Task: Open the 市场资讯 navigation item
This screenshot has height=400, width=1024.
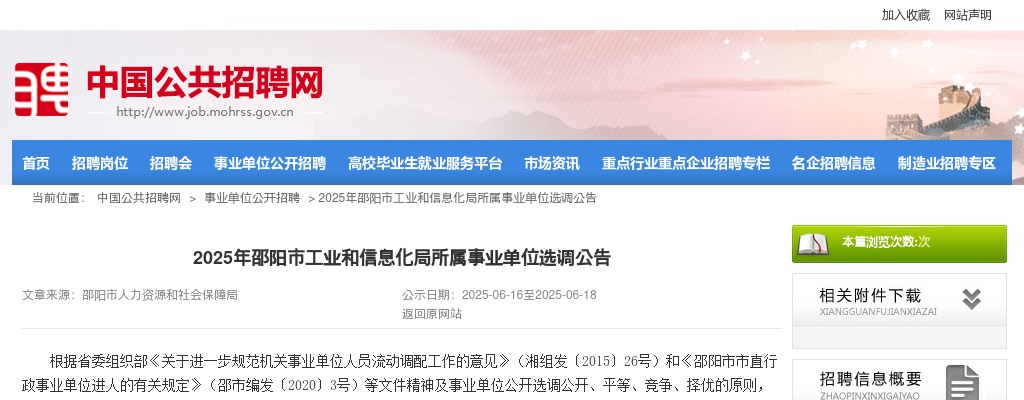Action: click(x=552, y=163)
